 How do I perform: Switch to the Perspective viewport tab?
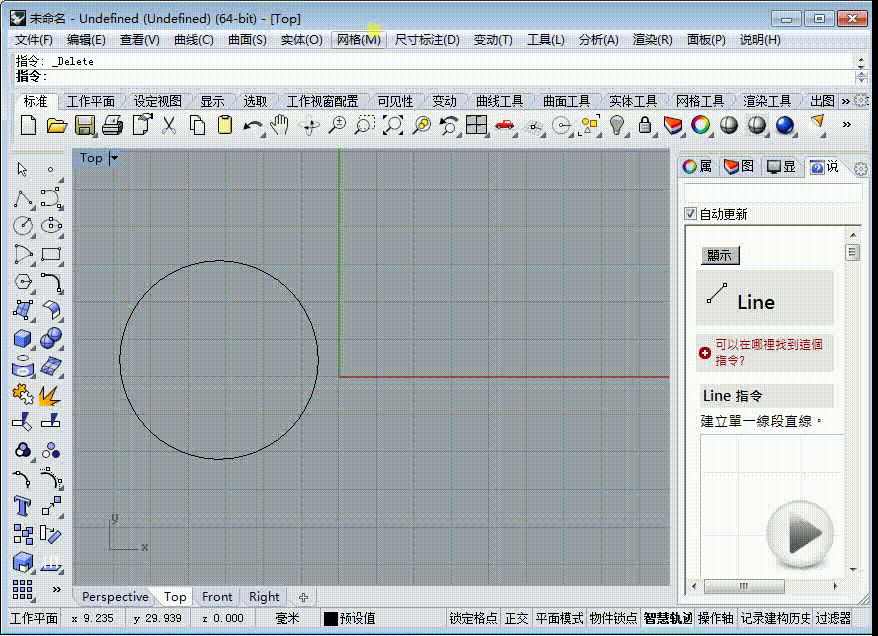click(x=115, y=597)
